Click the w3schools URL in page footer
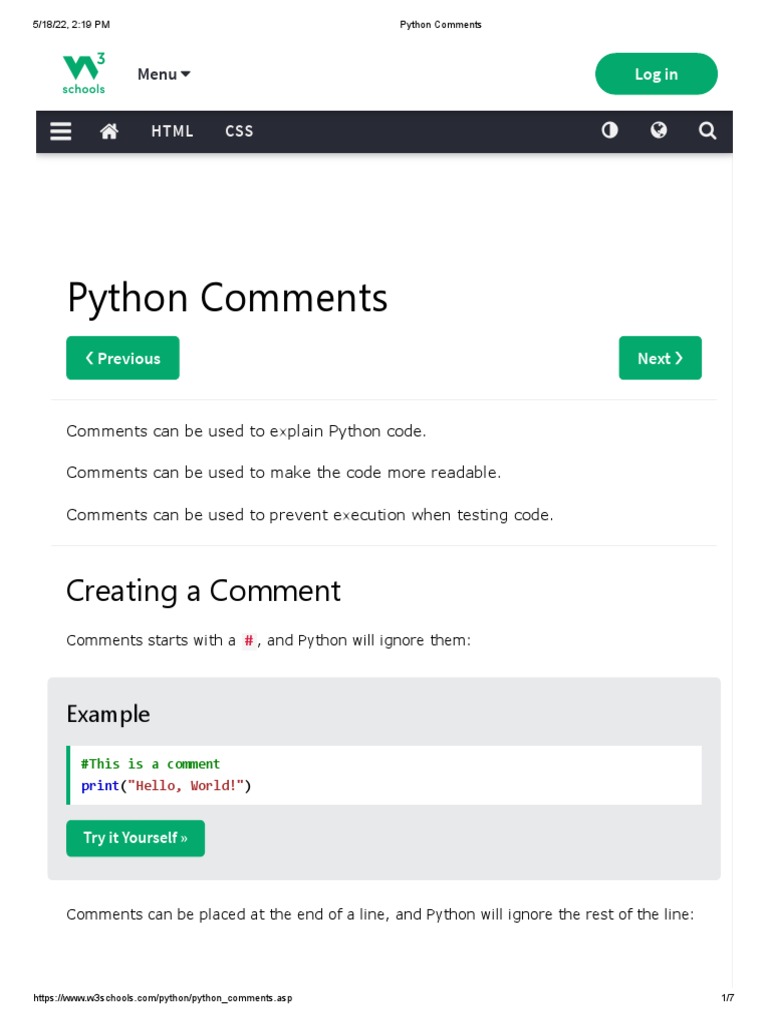The width and height of the screenshot is (768, 1024). coord(163,998)
